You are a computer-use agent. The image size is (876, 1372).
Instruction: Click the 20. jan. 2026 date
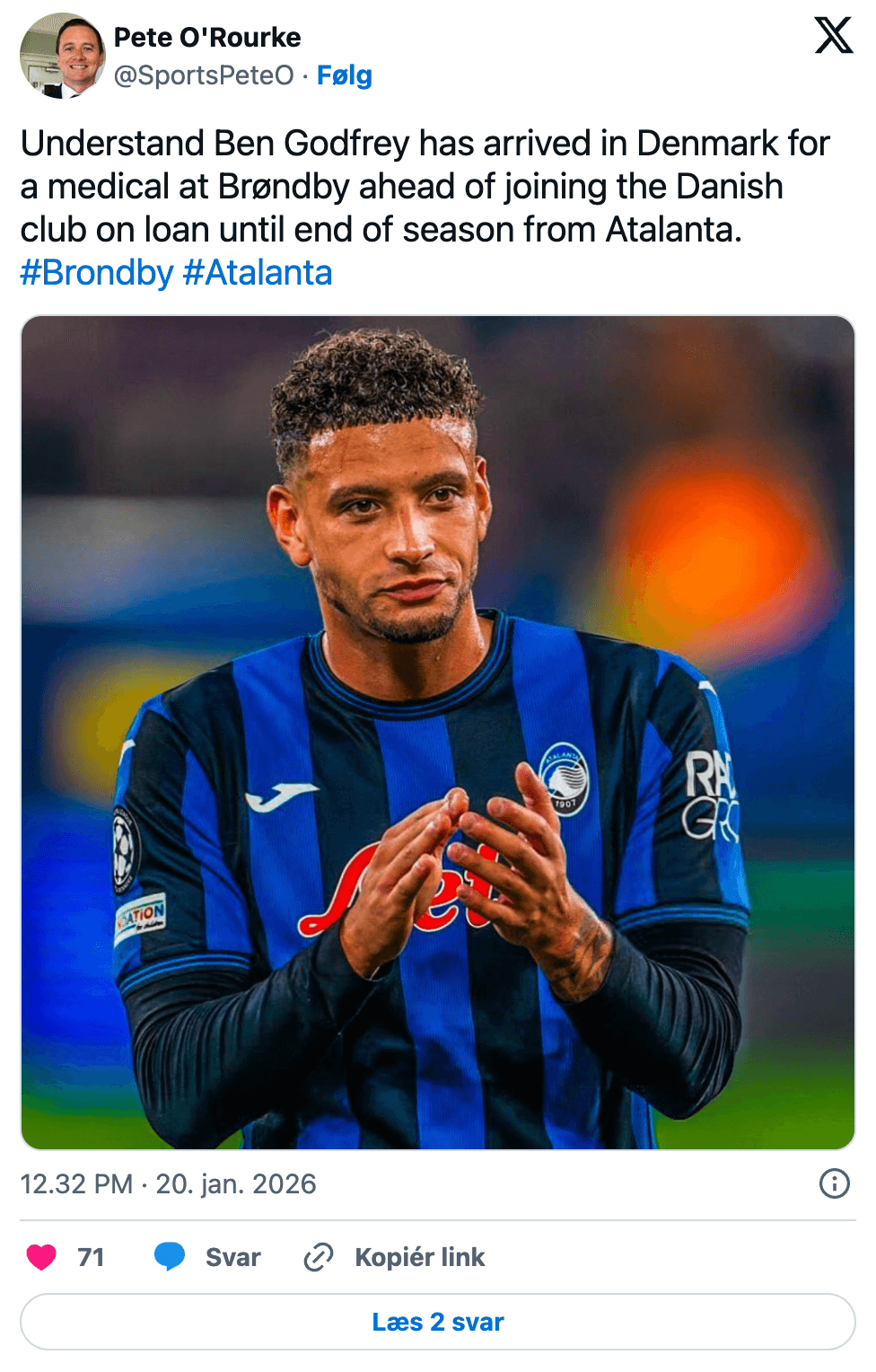(236, 1183)
